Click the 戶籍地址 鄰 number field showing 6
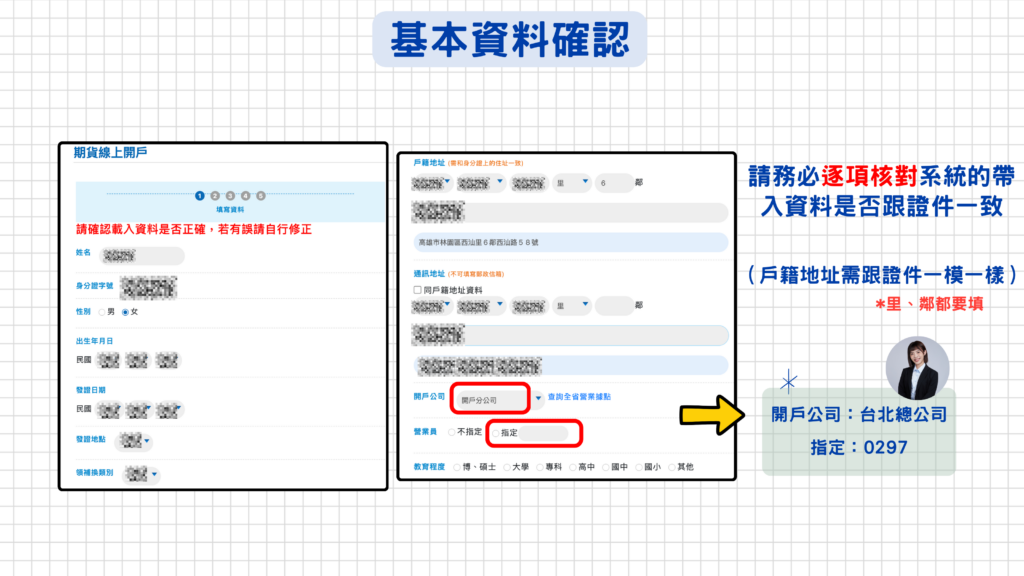 pos(614,183)
